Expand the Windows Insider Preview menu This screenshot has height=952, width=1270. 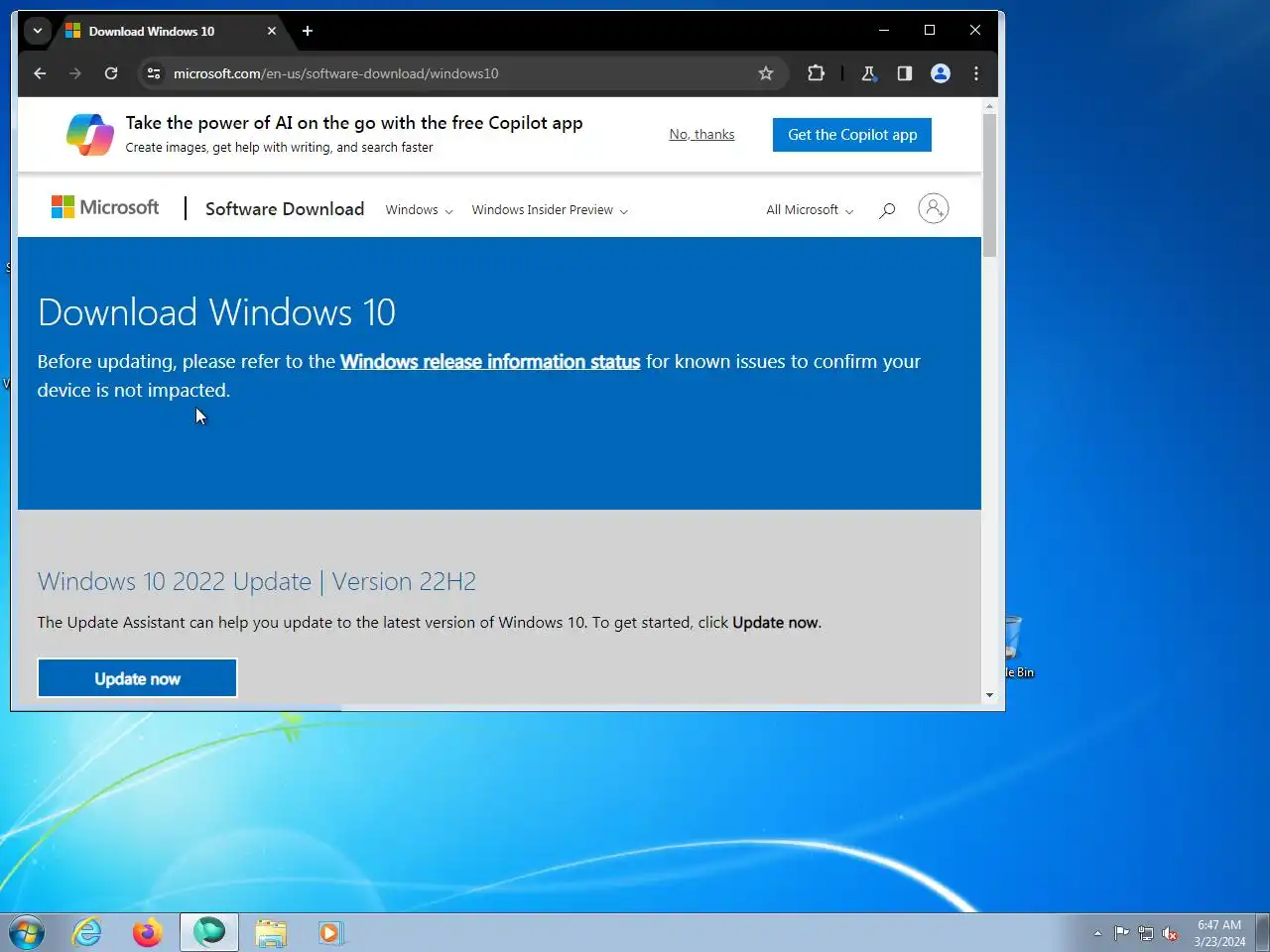pos(550,210)
